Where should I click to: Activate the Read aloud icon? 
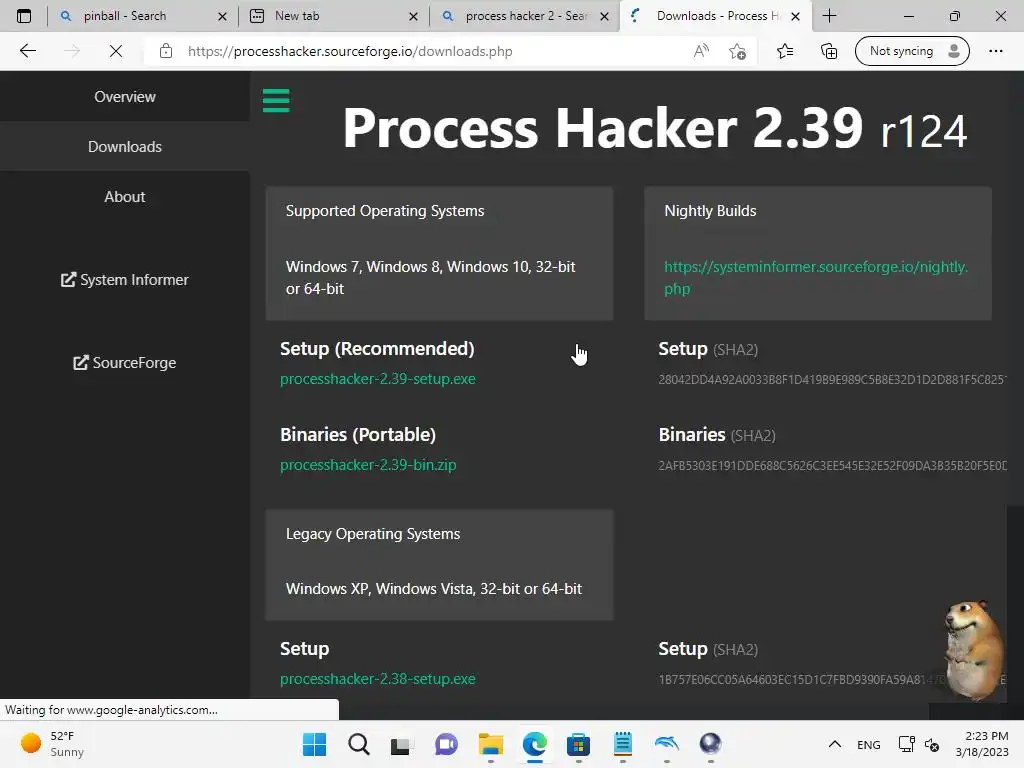tap(701, 51)
